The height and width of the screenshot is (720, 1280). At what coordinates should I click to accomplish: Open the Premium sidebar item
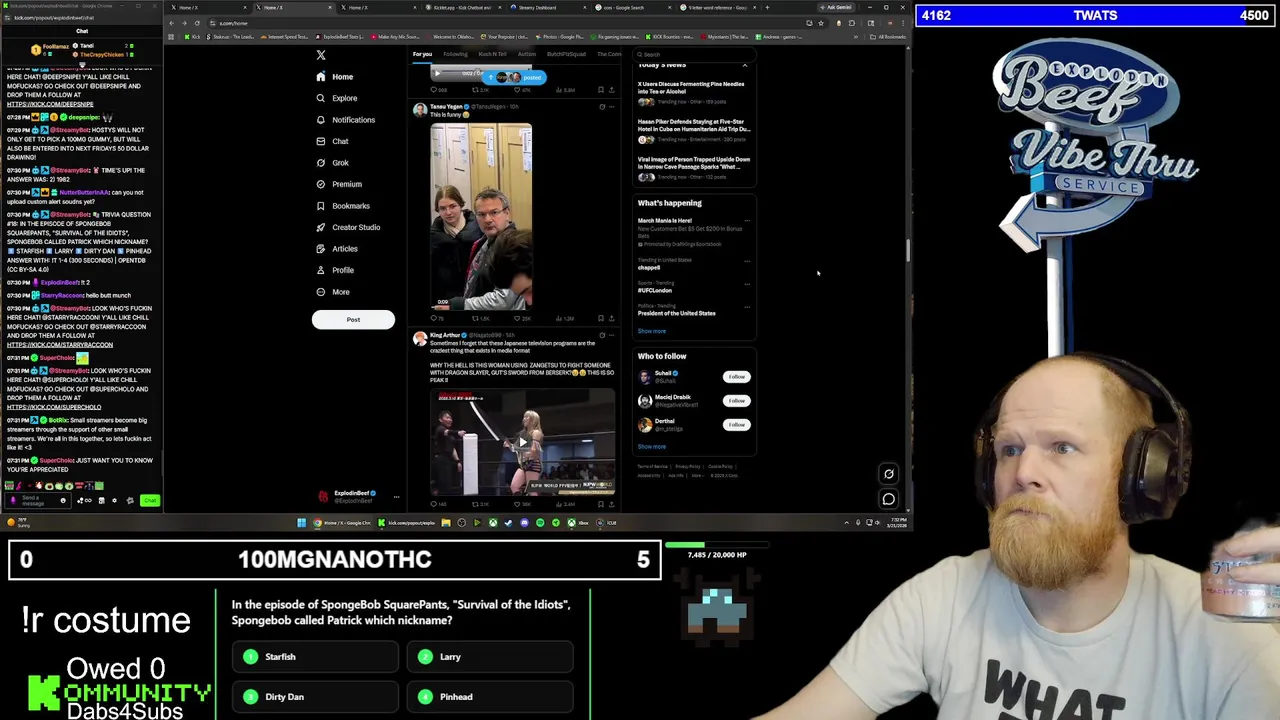click(338, 184)
